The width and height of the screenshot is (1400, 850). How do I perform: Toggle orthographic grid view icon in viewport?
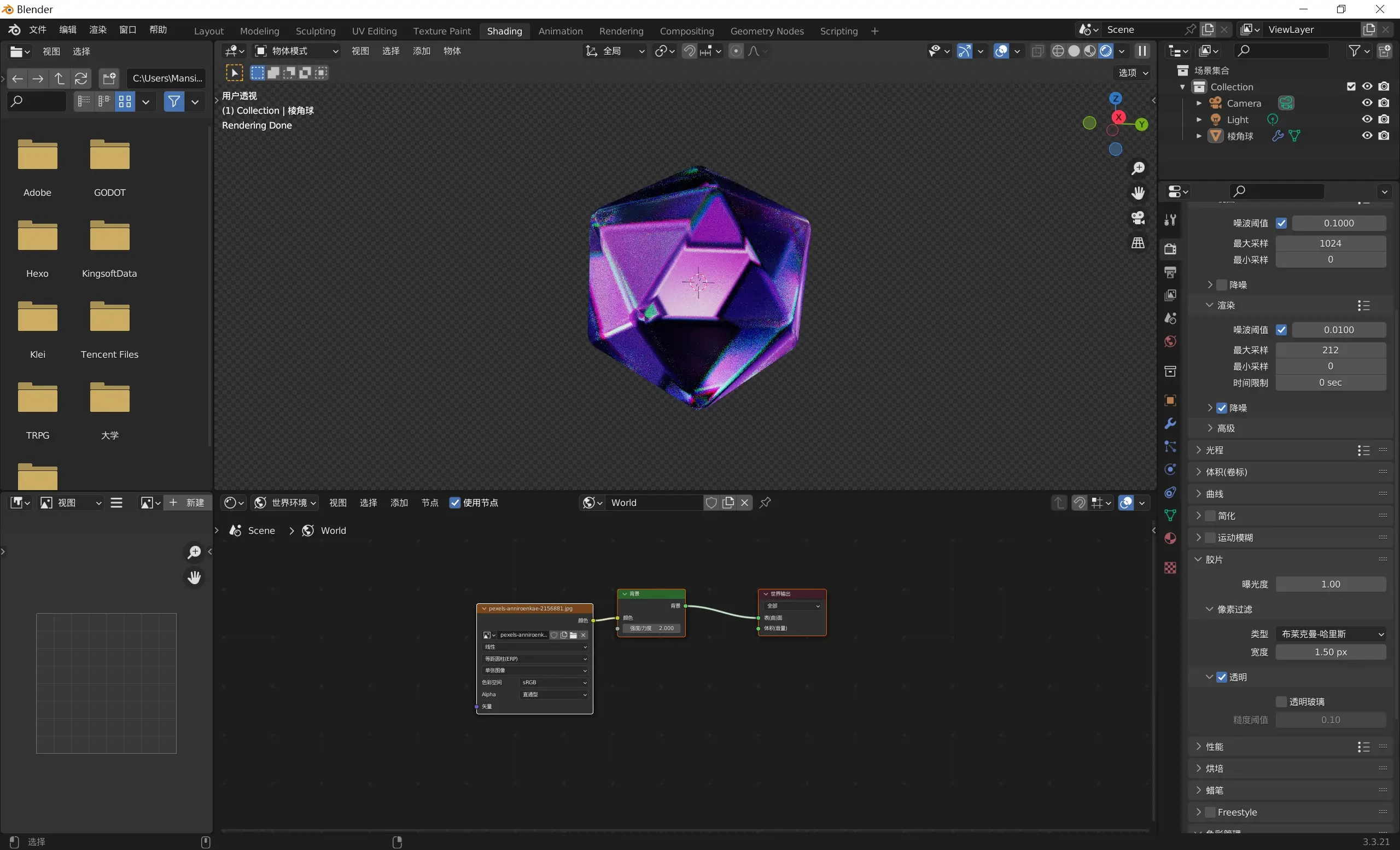coord(1137,243)
